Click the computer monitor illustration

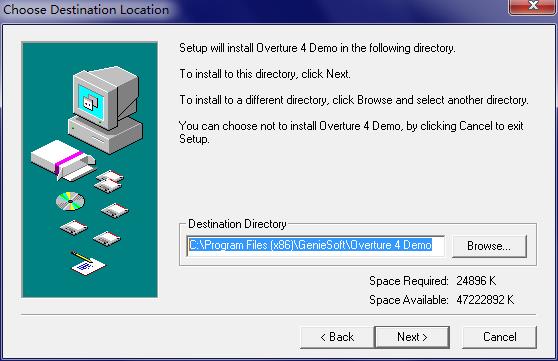[x=106, y=98]
